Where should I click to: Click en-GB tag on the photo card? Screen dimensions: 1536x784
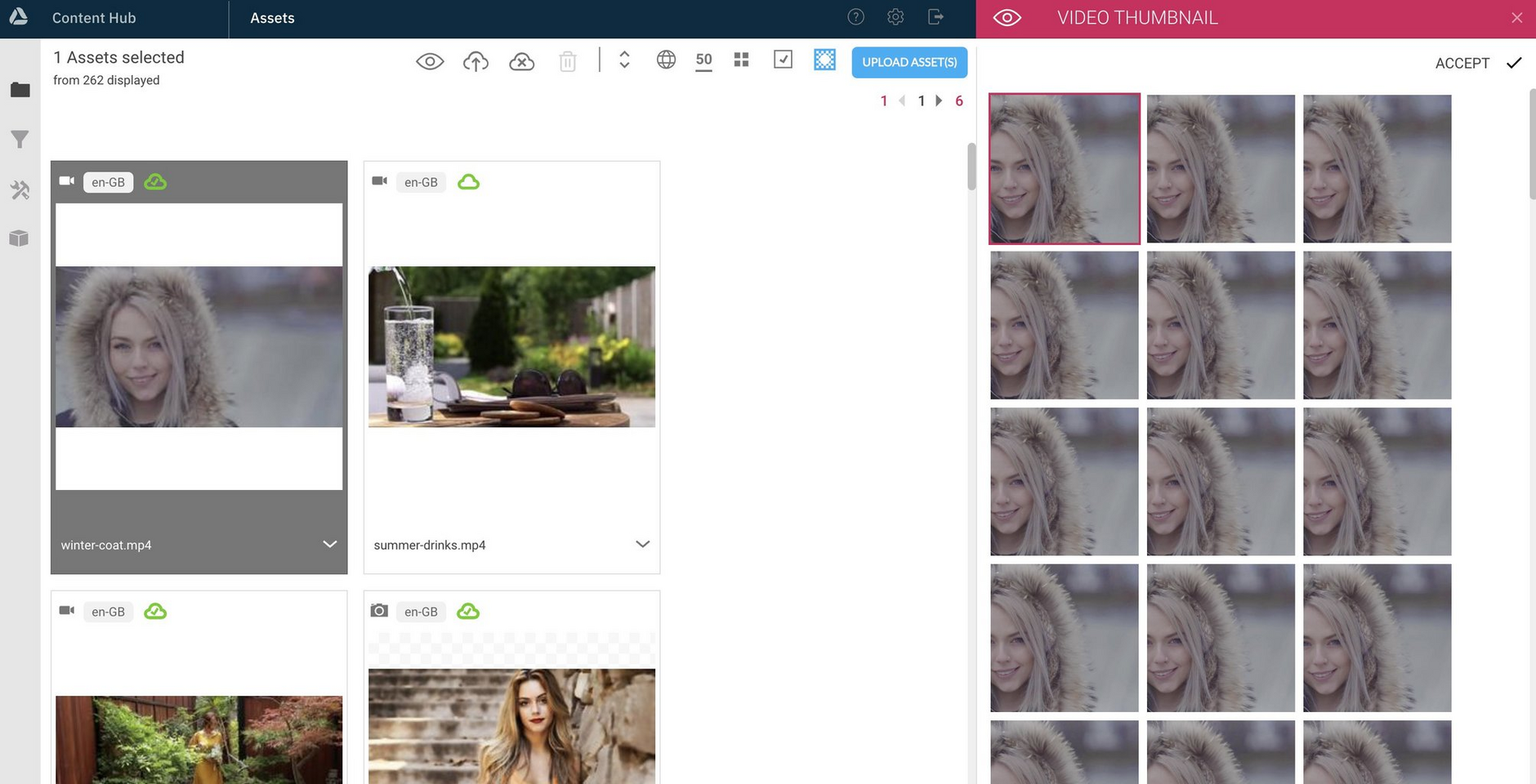coord(421,612)
